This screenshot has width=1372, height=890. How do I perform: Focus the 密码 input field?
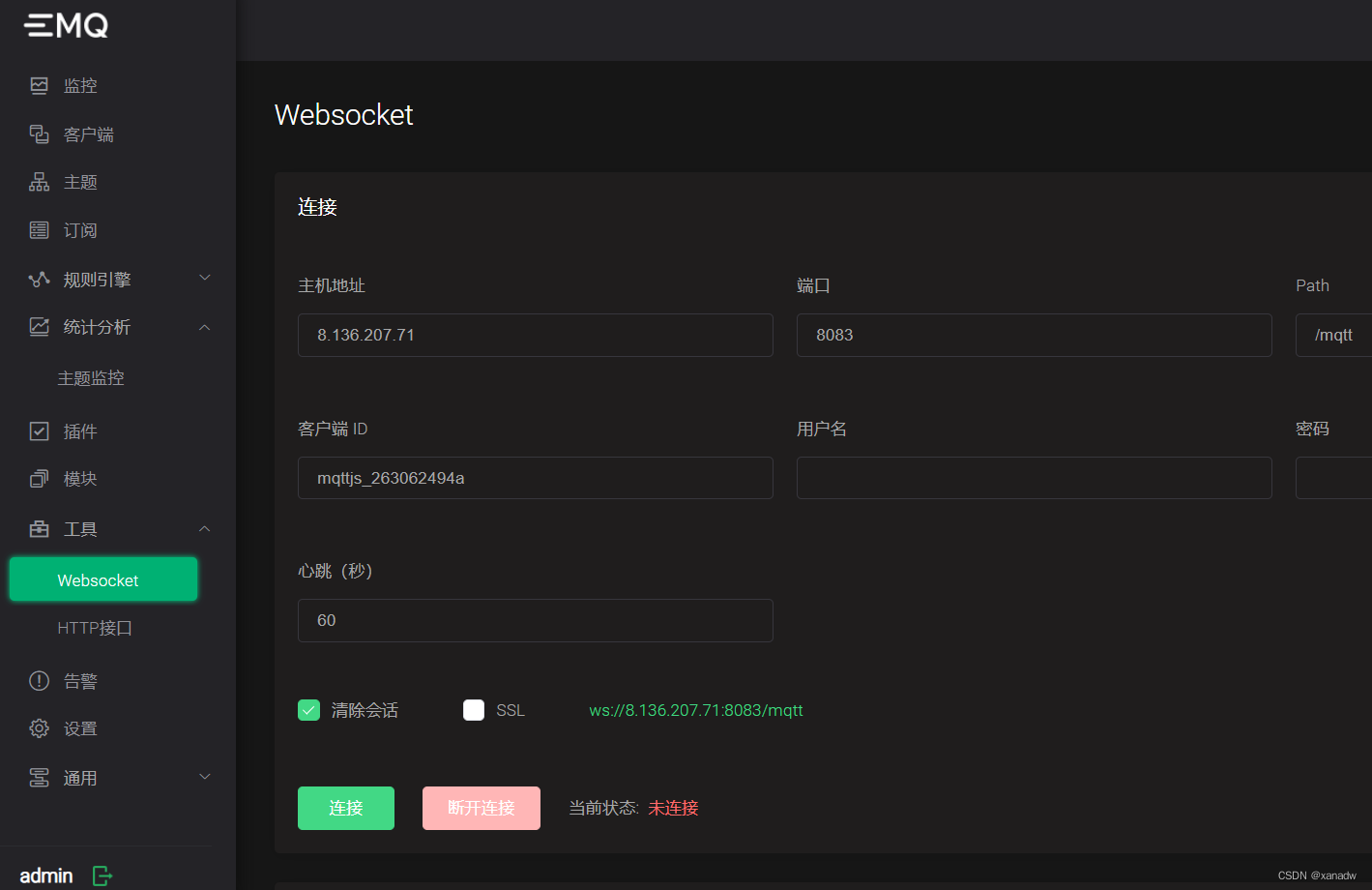coord(1334,478)
